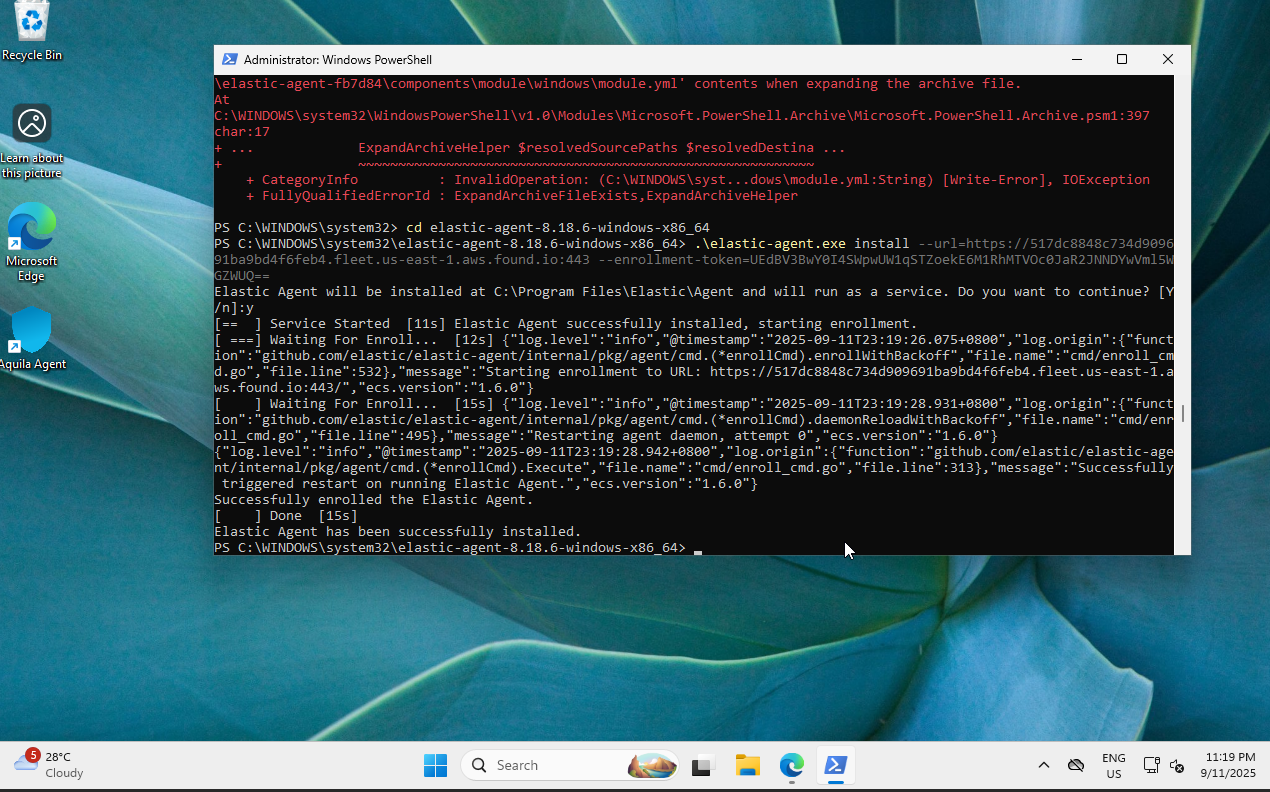
Task: Open the Windows Start menu
Action: pyautogui.click(x=436, y=765)
